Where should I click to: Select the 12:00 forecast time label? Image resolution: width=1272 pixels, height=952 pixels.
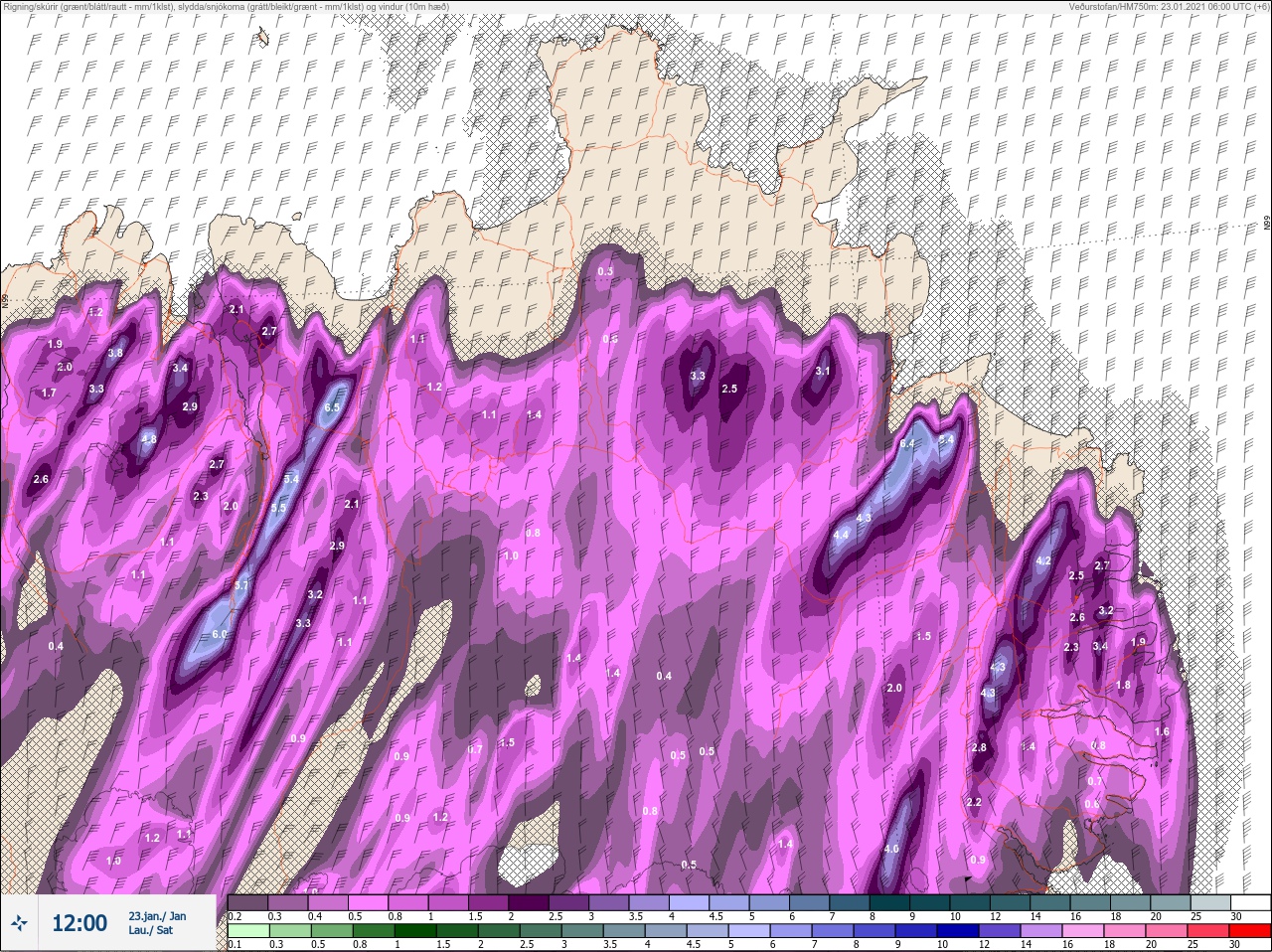point(79,923)
